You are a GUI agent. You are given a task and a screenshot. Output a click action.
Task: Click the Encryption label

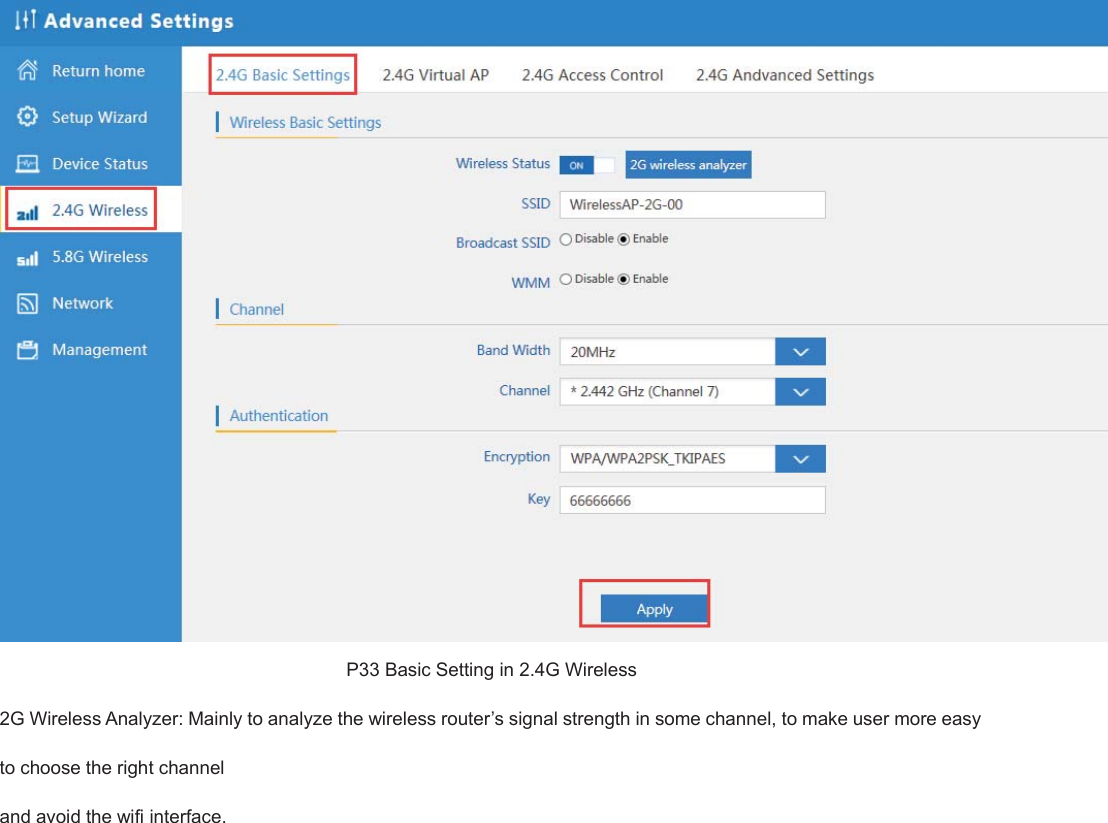coord(517,456)
